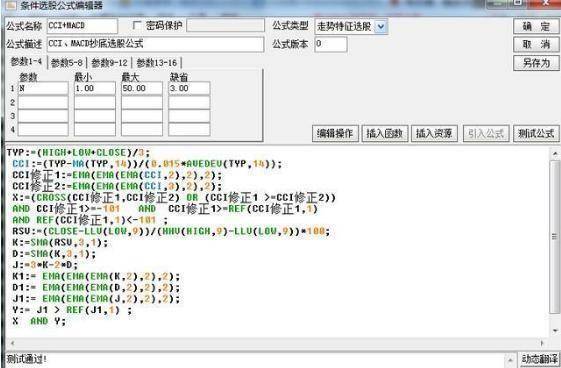Enable the 密码保护 checkbox
This screenshot has width=561, height=368.
click(x=137, y=25)
